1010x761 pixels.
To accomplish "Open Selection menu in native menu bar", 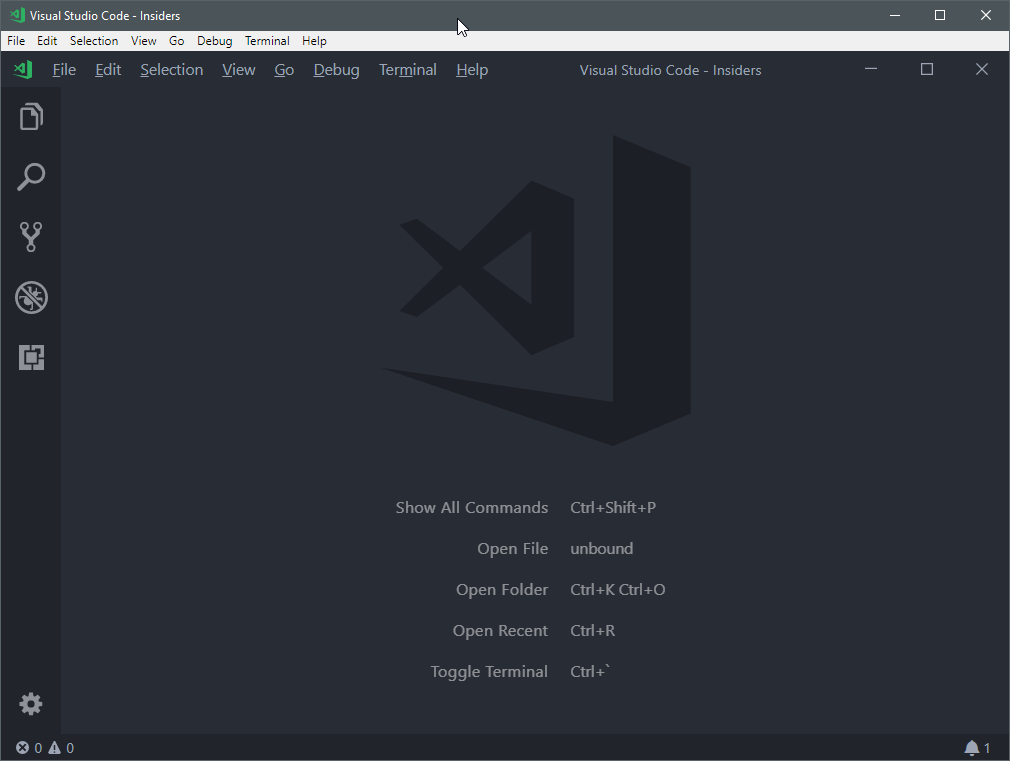I will point(94,41).
